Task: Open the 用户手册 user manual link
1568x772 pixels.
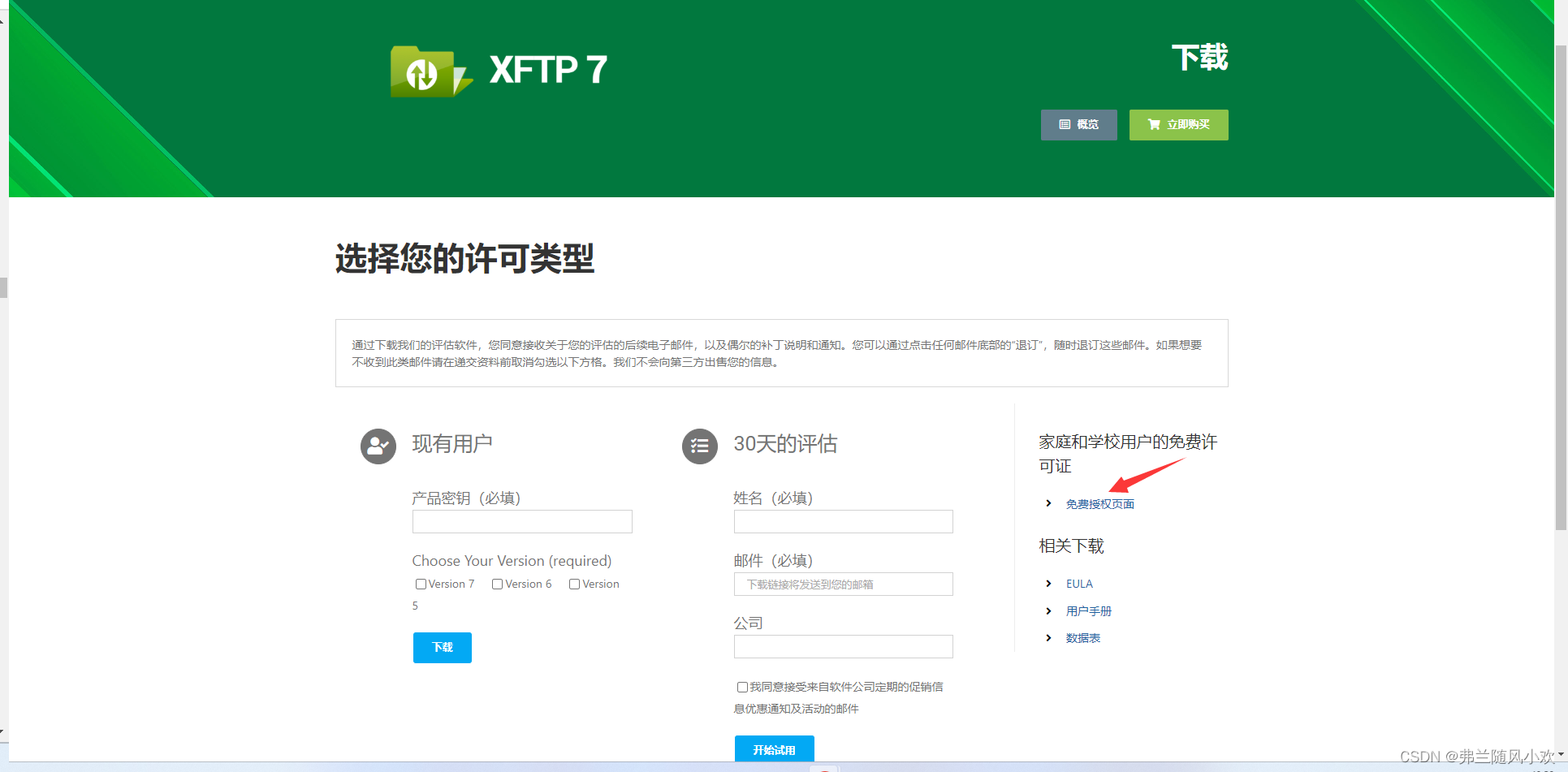Action: (x=1089, y=611)
